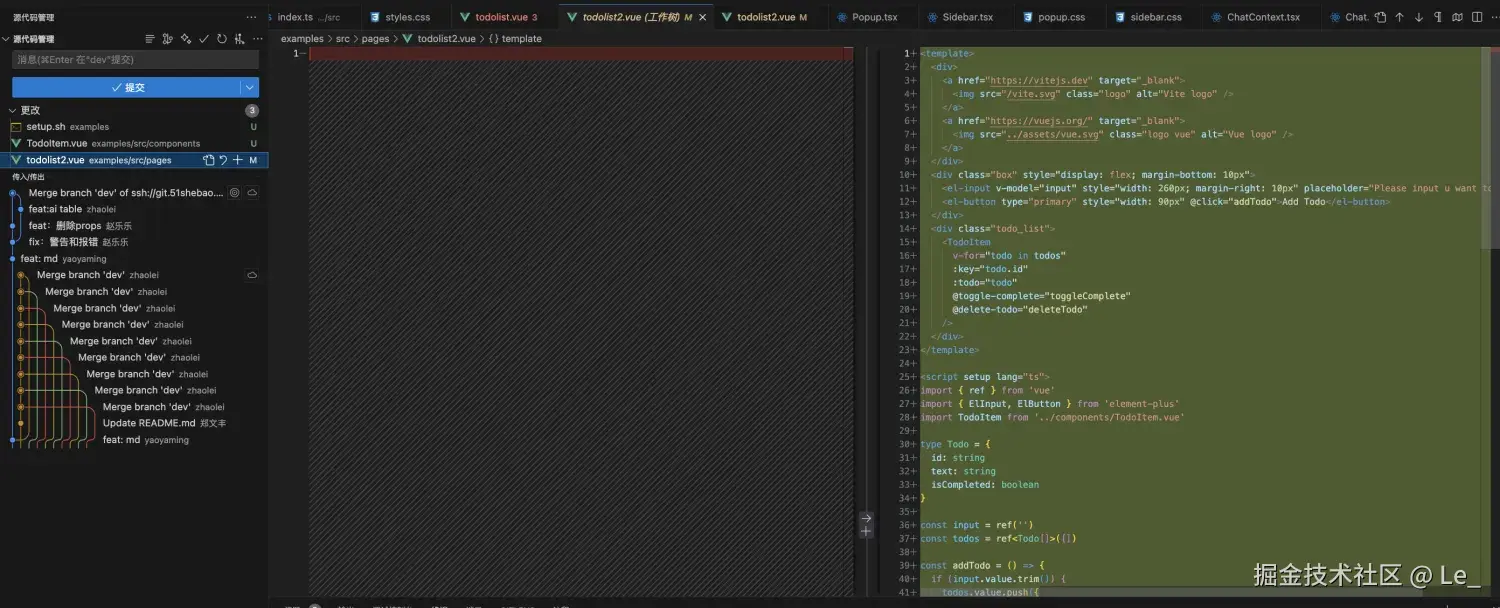
Task: Select the Merge branch 'dev' of ssh commit
Action: point(134,193)
